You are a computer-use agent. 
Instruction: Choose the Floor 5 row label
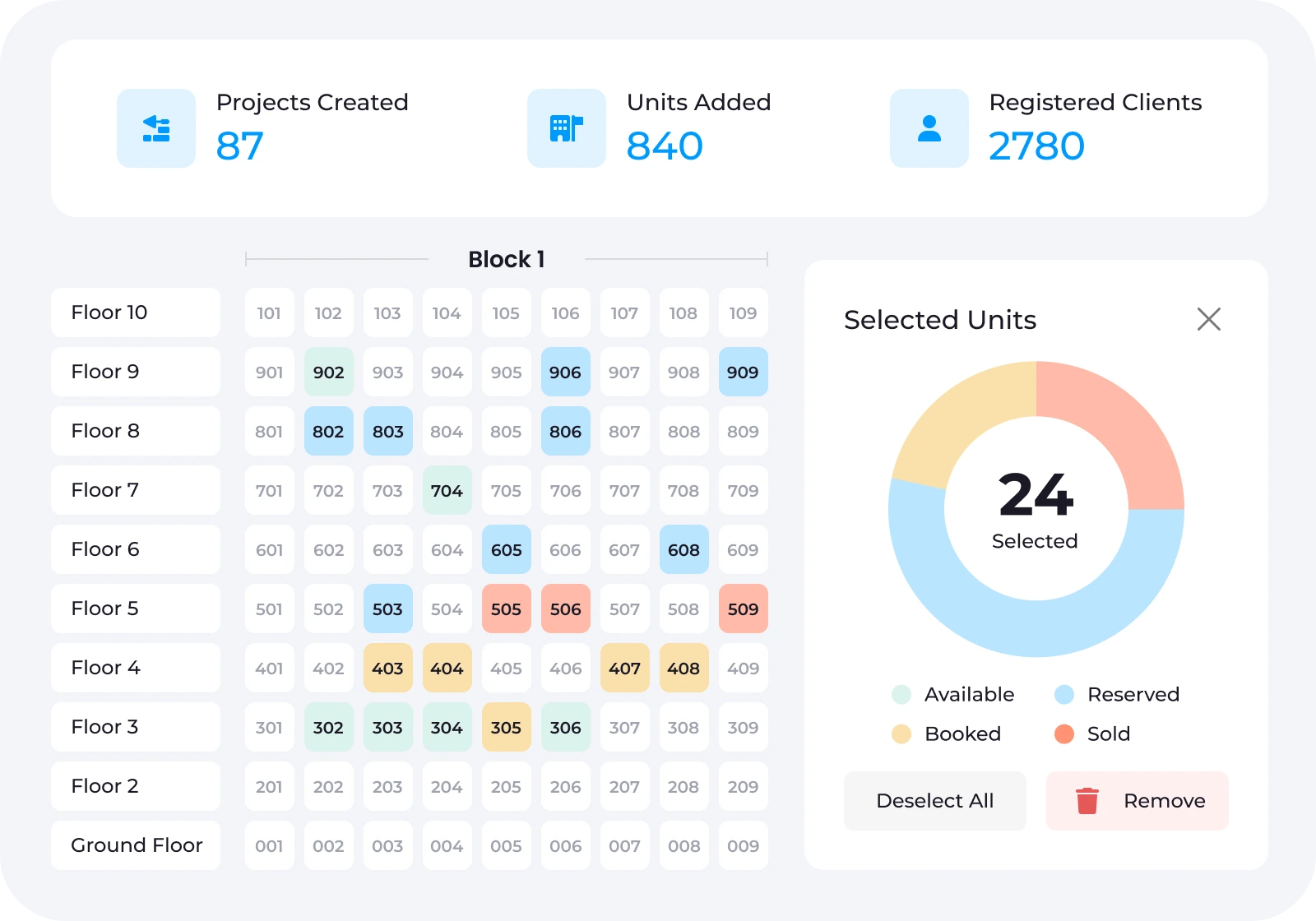pyautogui.click(x=136, y=609)
